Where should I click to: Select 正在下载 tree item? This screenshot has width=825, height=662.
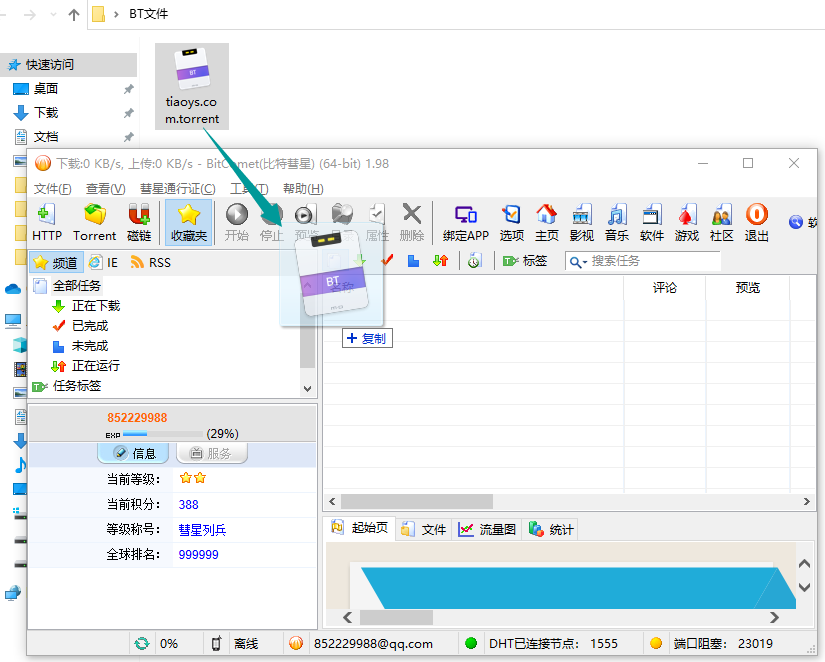(x=96, y=306)
